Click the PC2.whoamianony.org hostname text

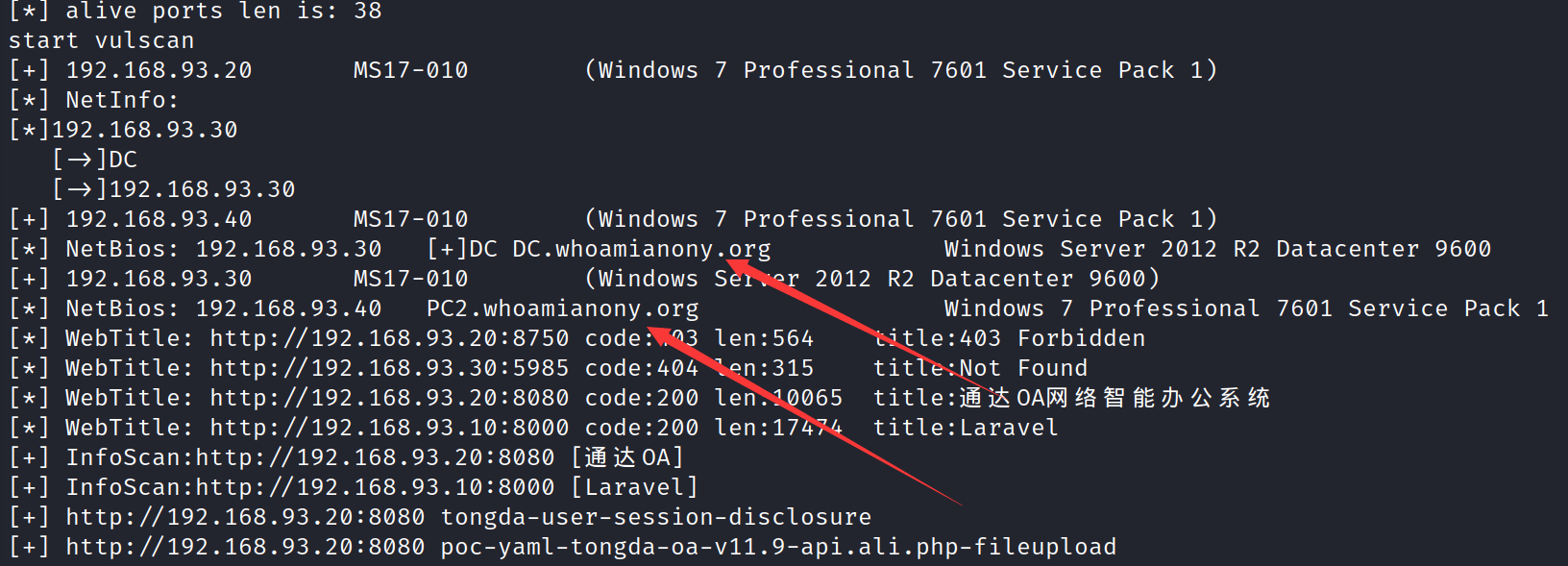pos(562,308)
